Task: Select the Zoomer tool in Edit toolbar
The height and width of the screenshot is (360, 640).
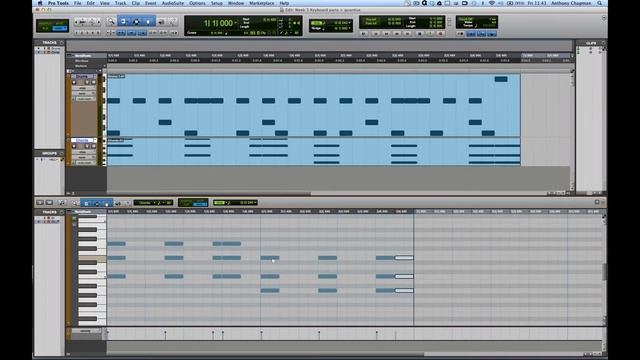Action: point(111,21)
